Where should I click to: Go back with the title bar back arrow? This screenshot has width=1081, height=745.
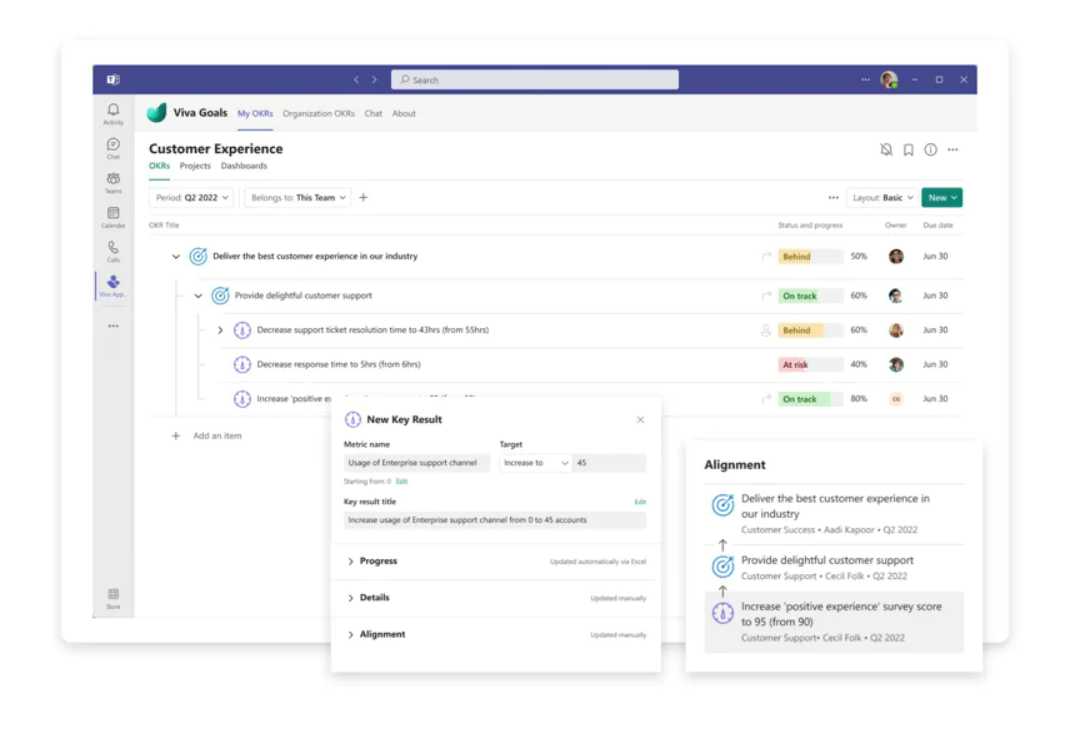click(x=356, y=80)
